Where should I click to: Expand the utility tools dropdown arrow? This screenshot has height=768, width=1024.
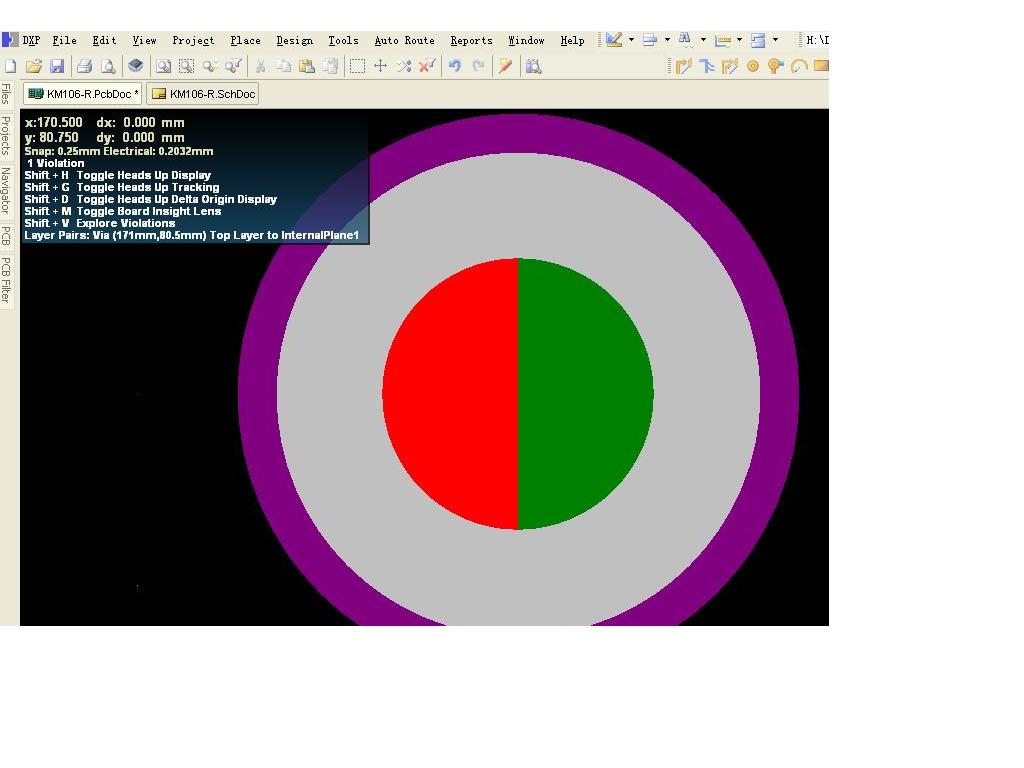point(631,40)
